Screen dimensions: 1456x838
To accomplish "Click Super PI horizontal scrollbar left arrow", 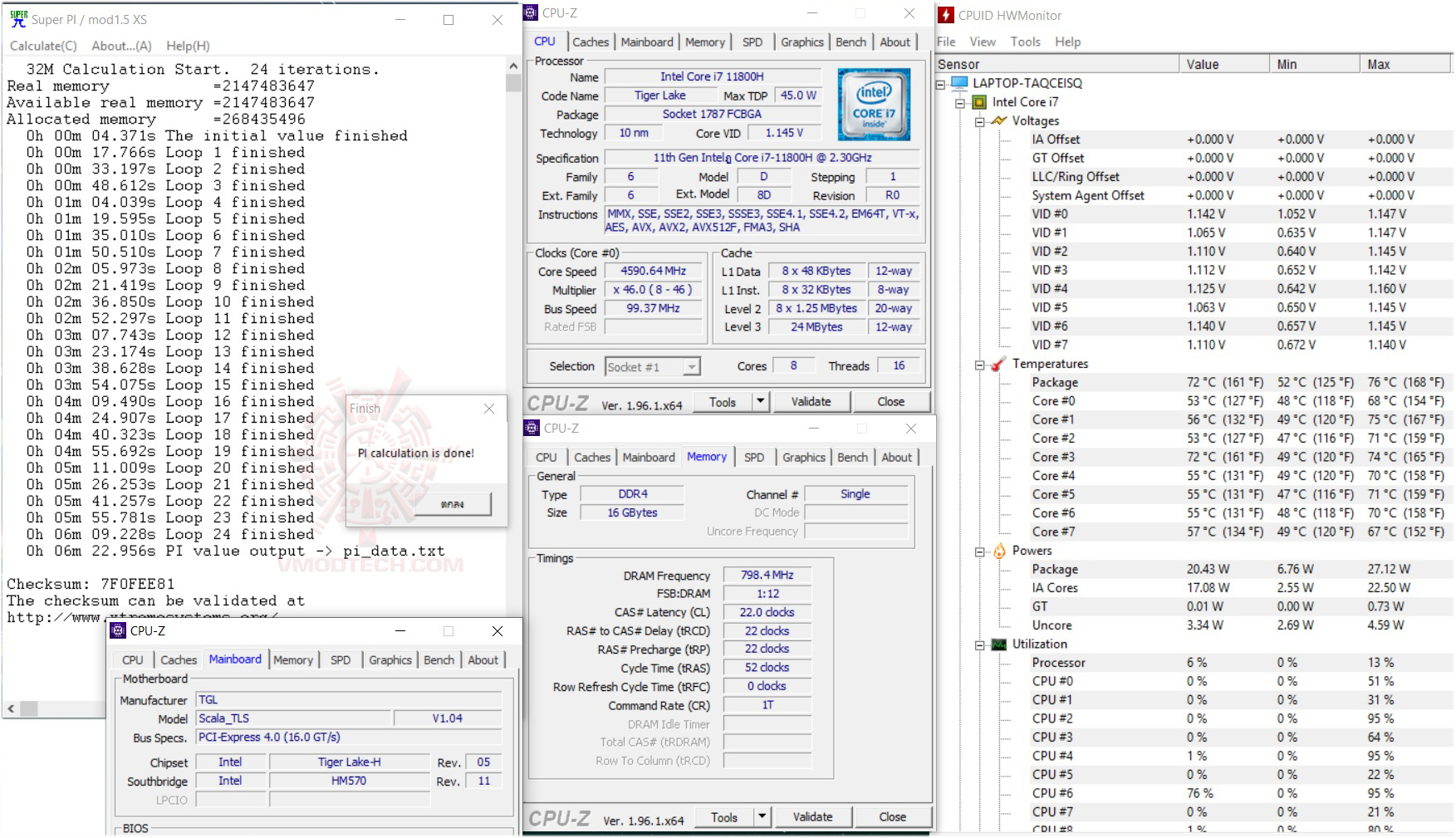I will (x=12, y=709).
